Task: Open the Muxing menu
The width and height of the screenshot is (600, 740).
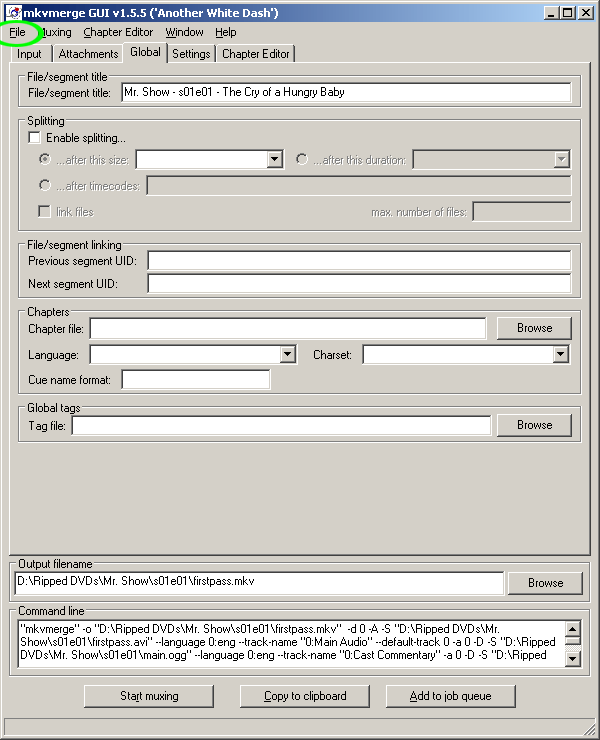Action: pos(56,32)
